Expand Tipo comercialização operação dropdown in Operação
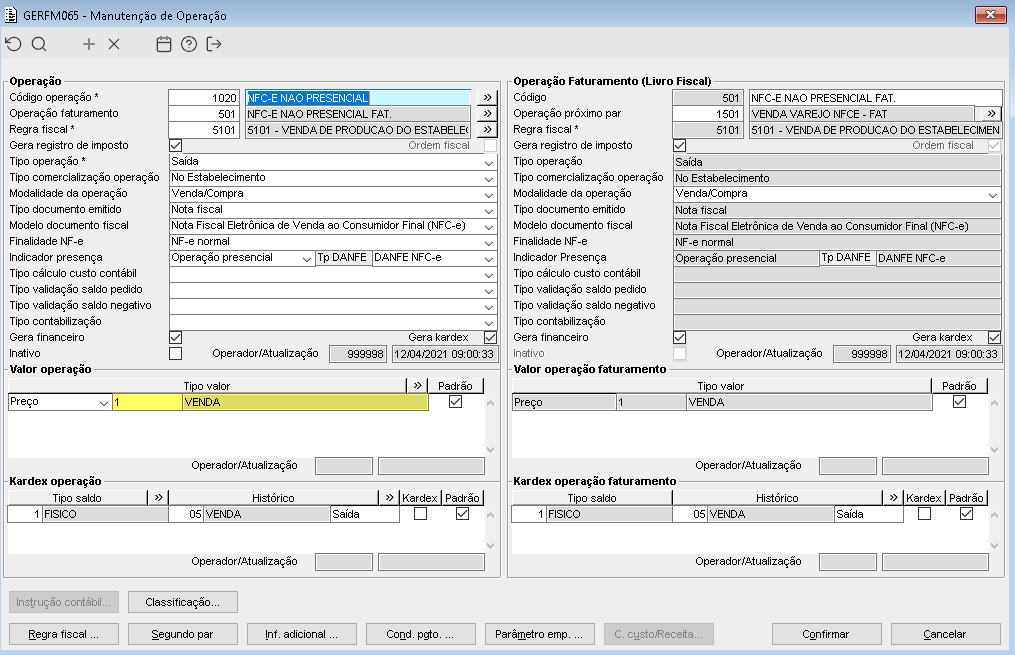Image resolution: width=1015 pixels, height=655 pixels. pos(489,178)
